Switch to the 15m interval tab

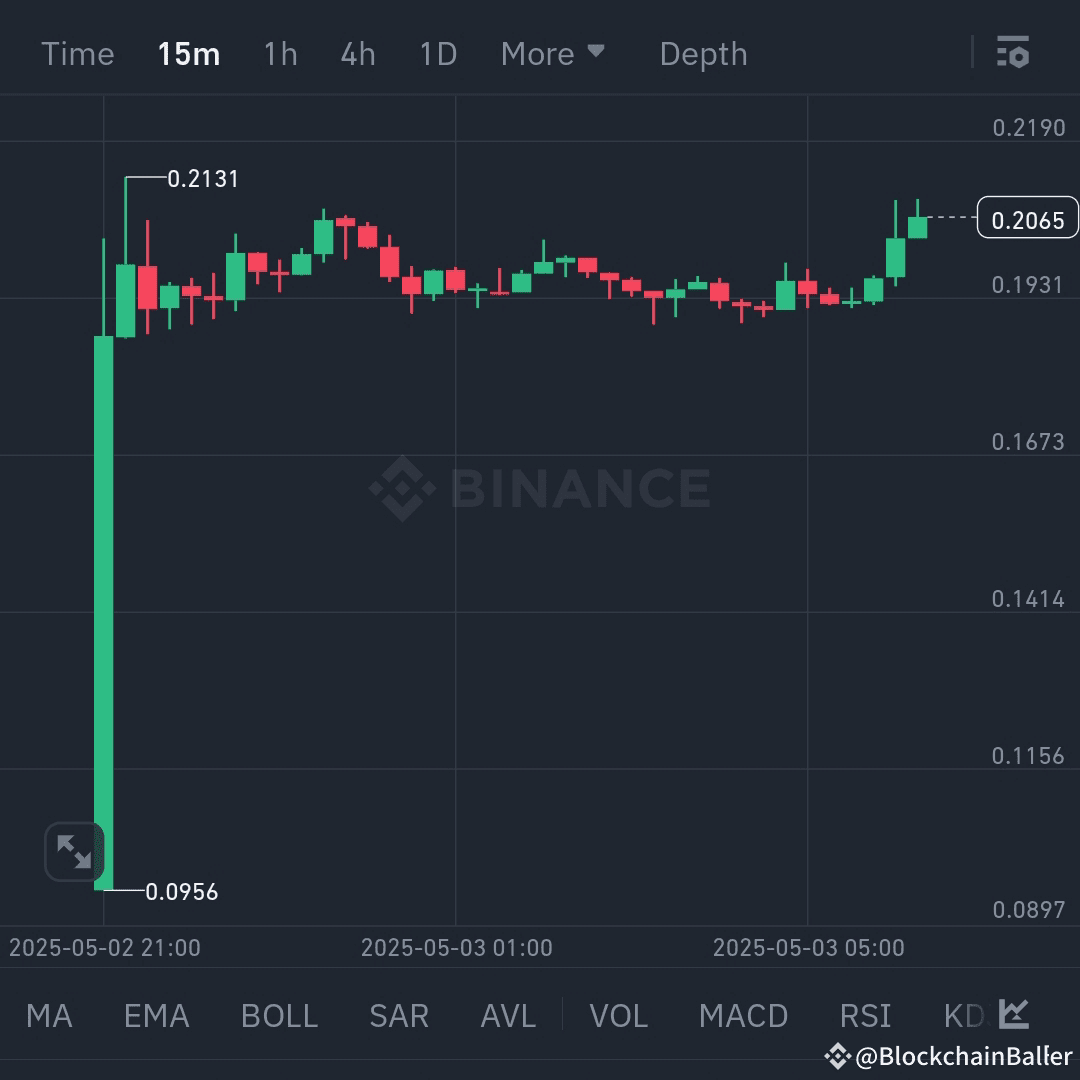tap(188, 53)
